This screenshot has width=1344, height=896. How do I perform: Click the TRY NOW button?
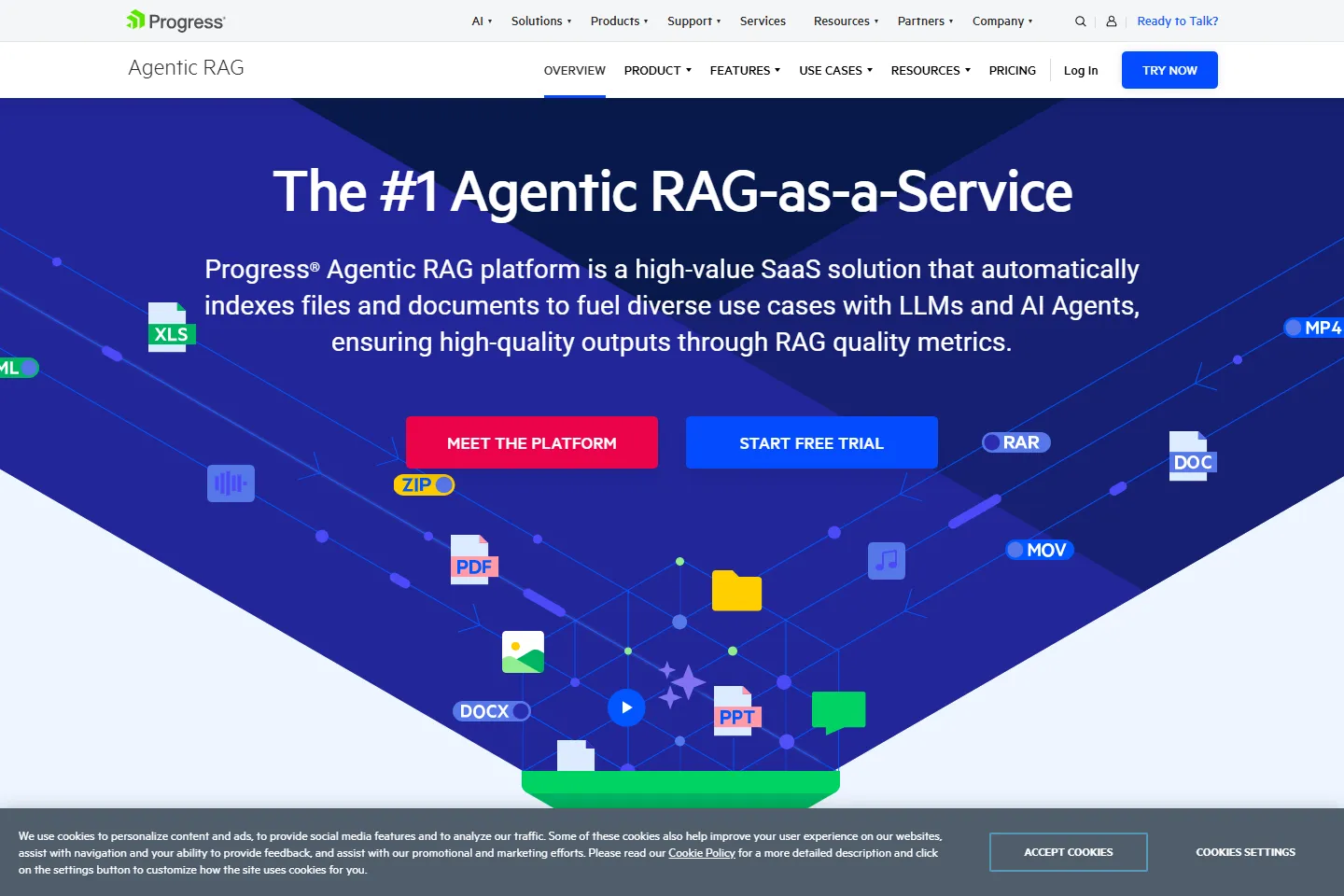[1169, 70]
